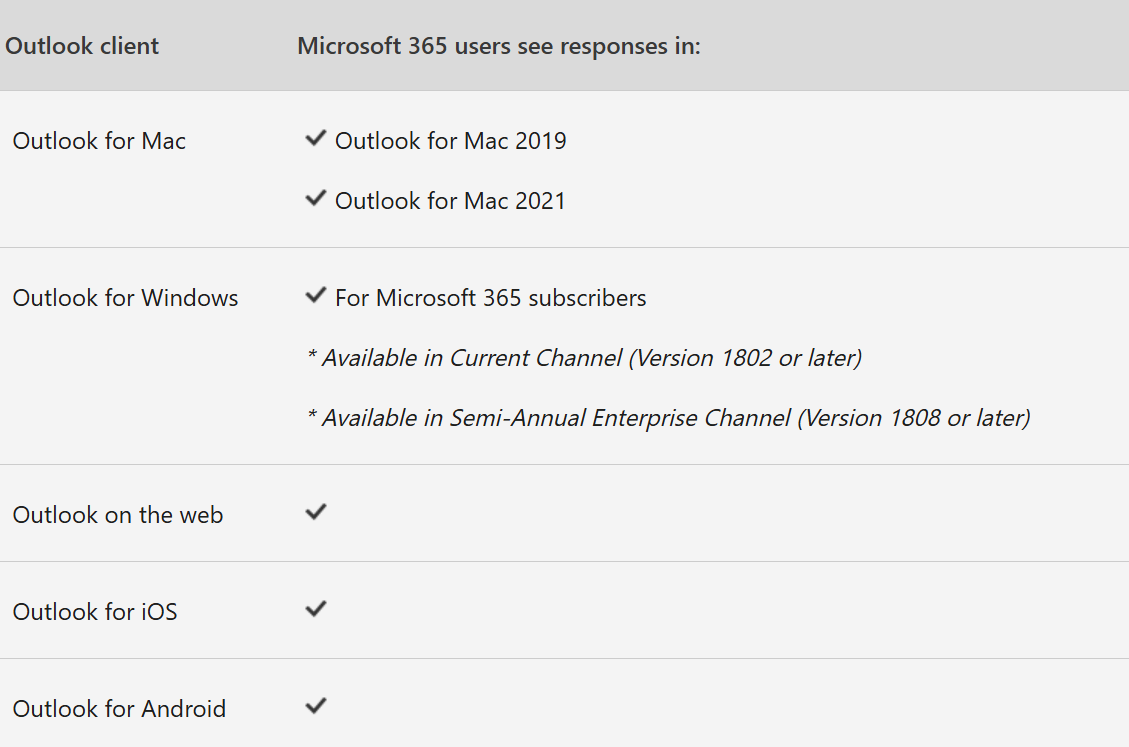Click the checkmark in Outlook for iOS row
1129x747 pixels.
click(315, 608)
